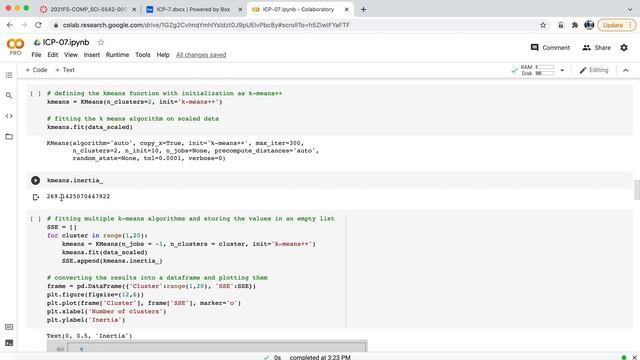Open the Comment panel
640x360 pixels.
click(550, 47)
